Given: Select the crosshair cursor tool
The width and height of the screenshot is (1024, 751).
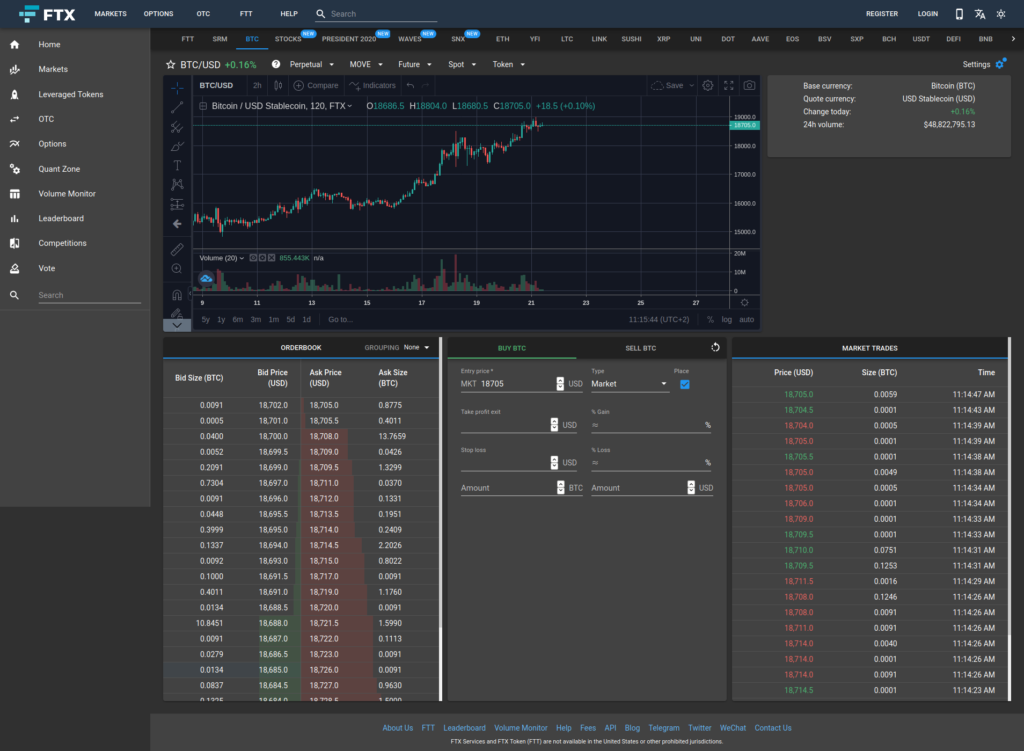Looking at the screenshot, I should coord(177,88).
